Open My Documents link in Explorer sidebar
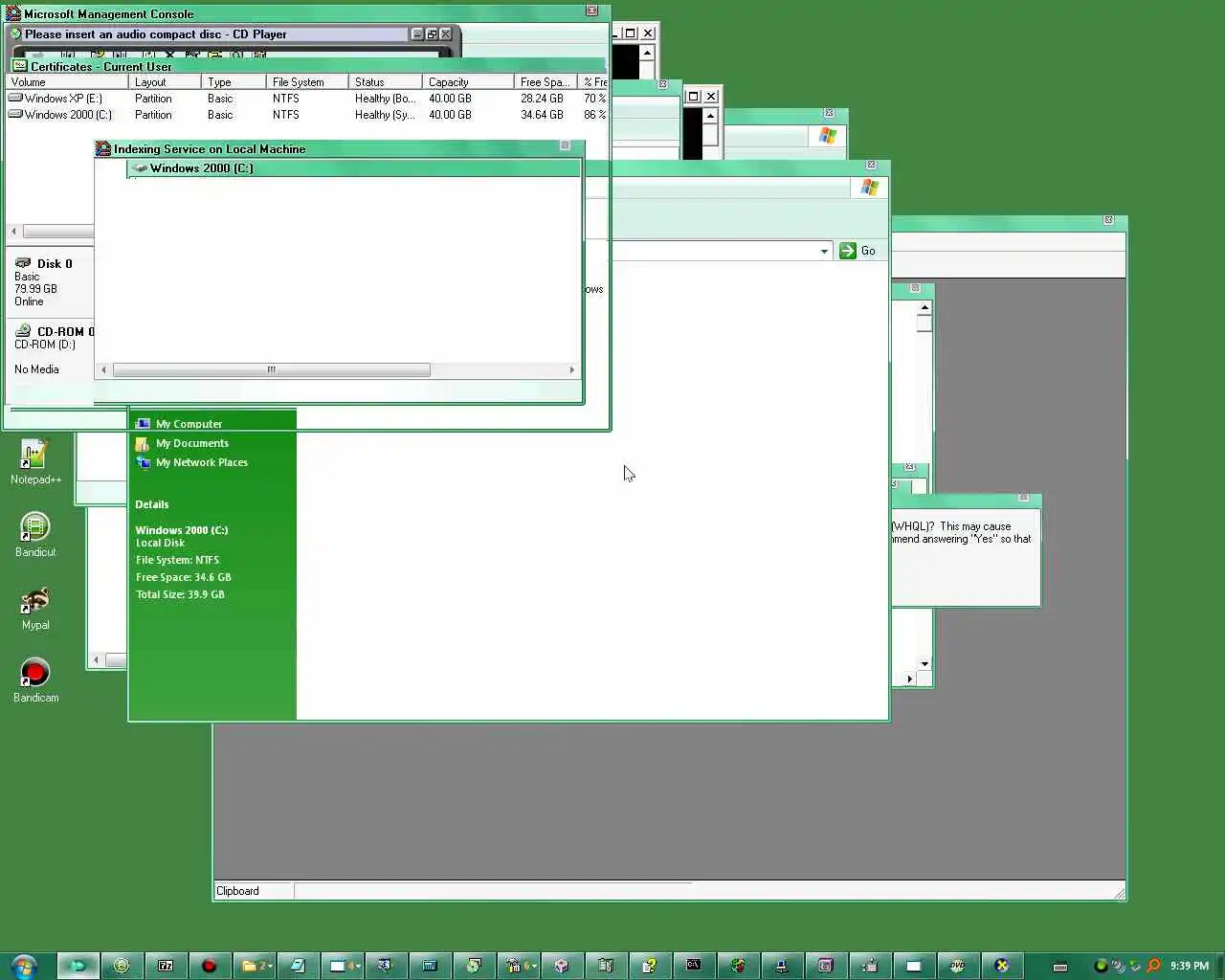Viewport: 1225px width, 980px height. (192, 443)
